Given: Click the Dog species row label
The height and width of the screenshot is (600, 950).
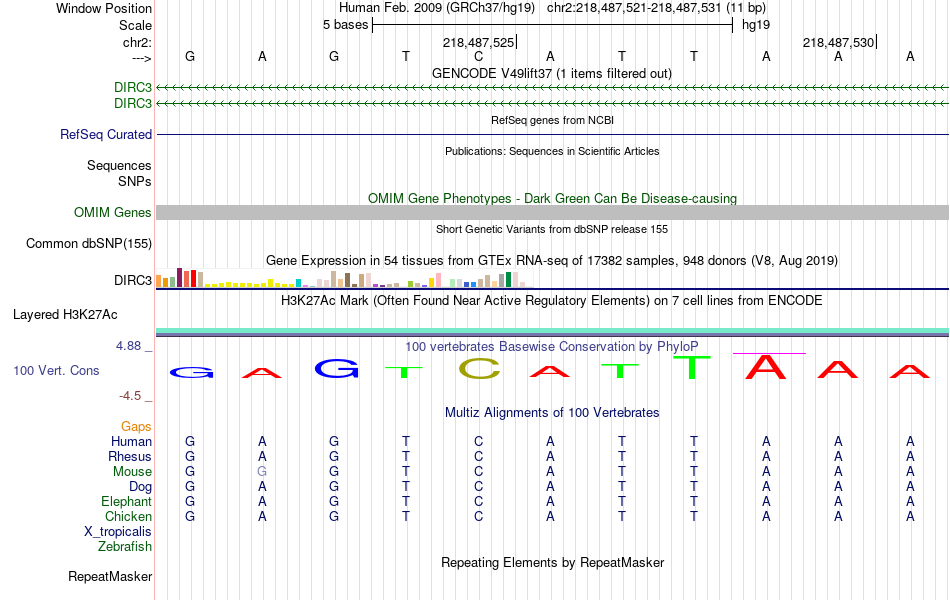Looking at the screenshot, I should pyautogui.click(x=140, y=487).
